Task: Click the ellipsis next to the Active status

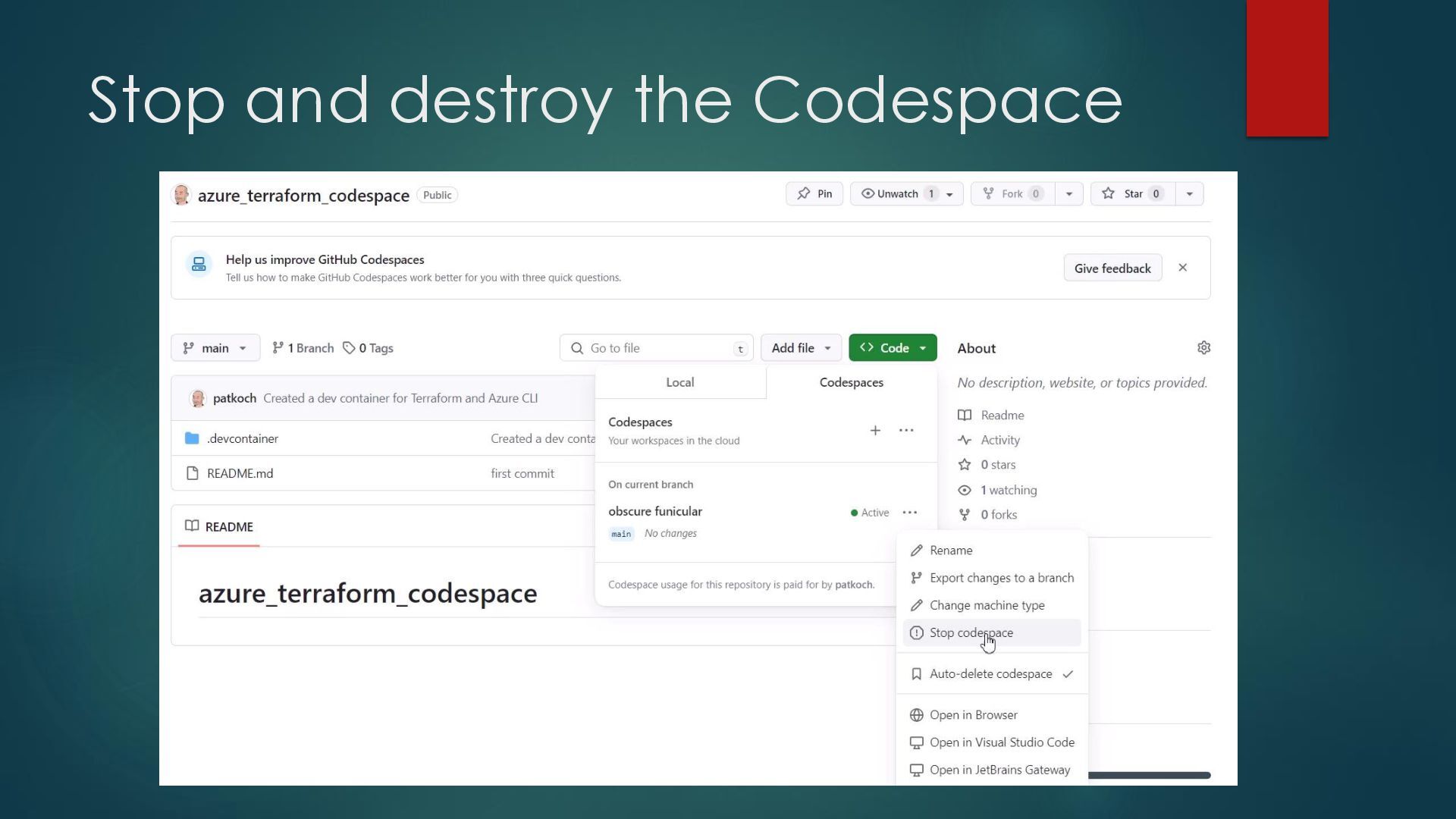Action: coord(910,513)
